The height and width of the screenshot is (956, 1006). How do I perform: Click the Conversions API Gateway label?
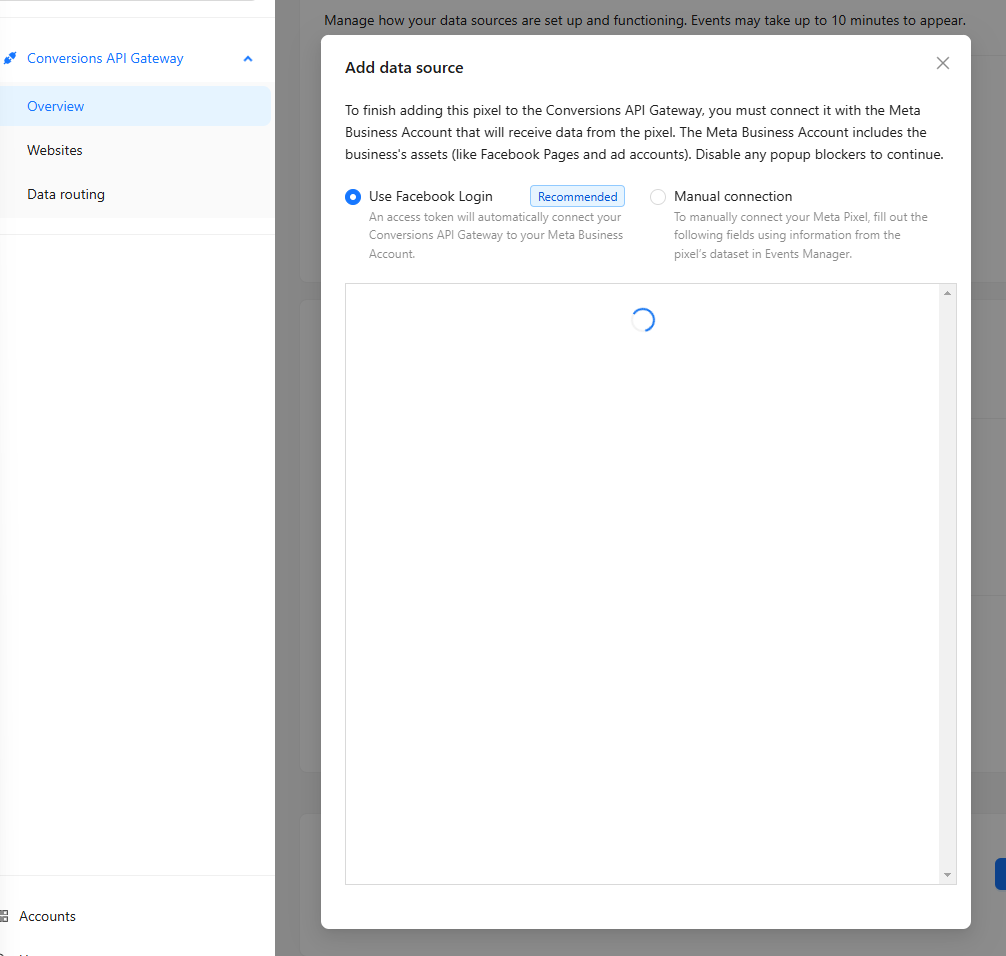pyautogui.click(x=105, y=58)
